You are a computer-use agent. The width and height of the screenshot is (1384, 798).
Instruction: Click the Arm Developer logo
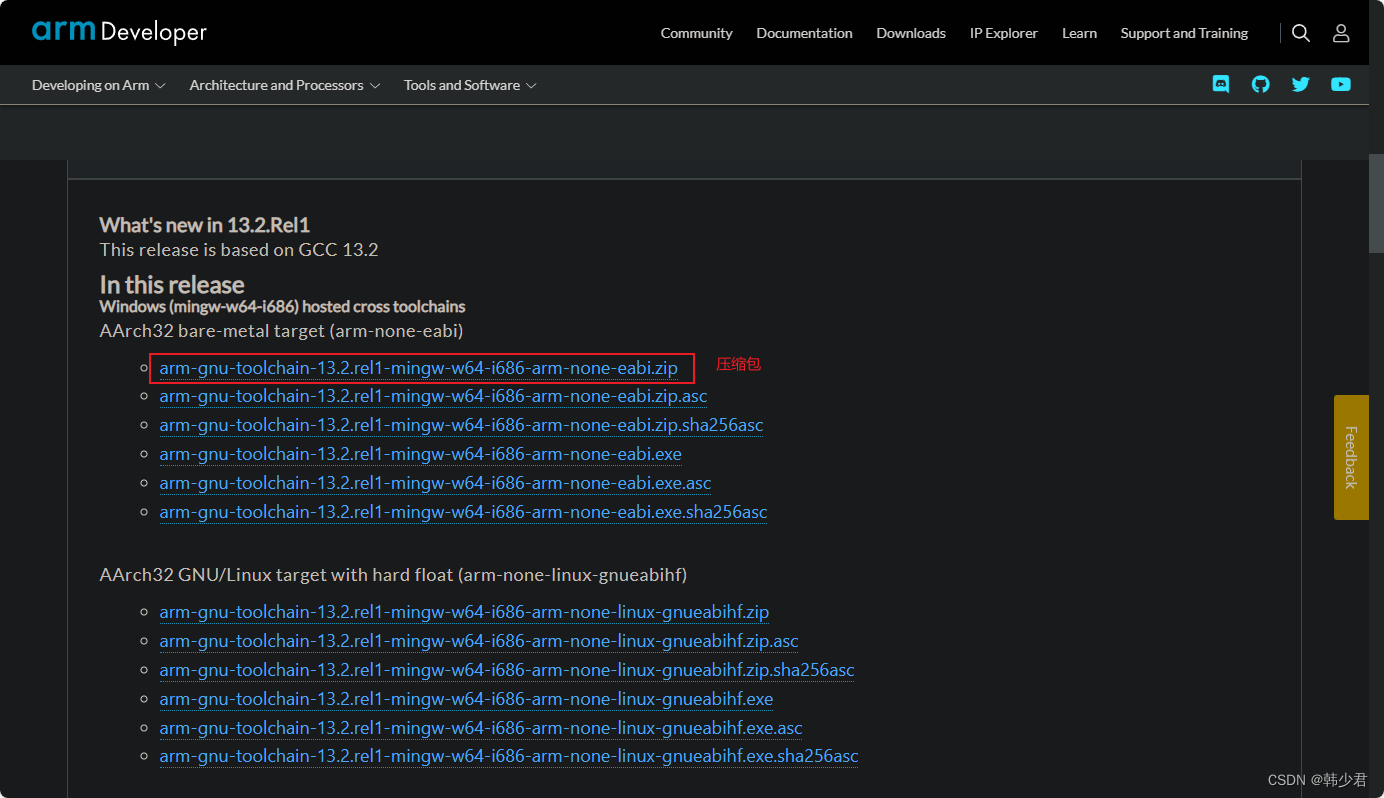click(119, 32)
